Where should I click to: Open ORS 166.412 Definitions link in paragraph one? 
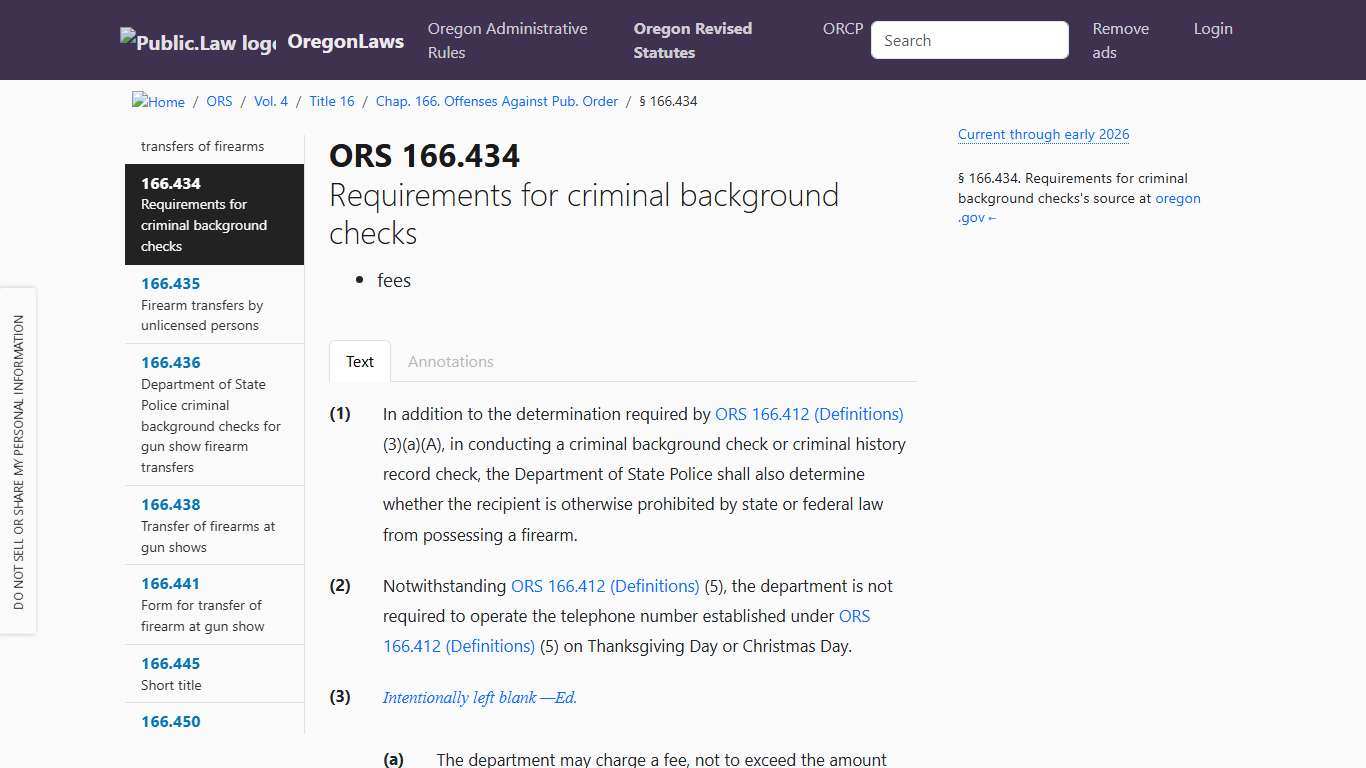(808, 413)
